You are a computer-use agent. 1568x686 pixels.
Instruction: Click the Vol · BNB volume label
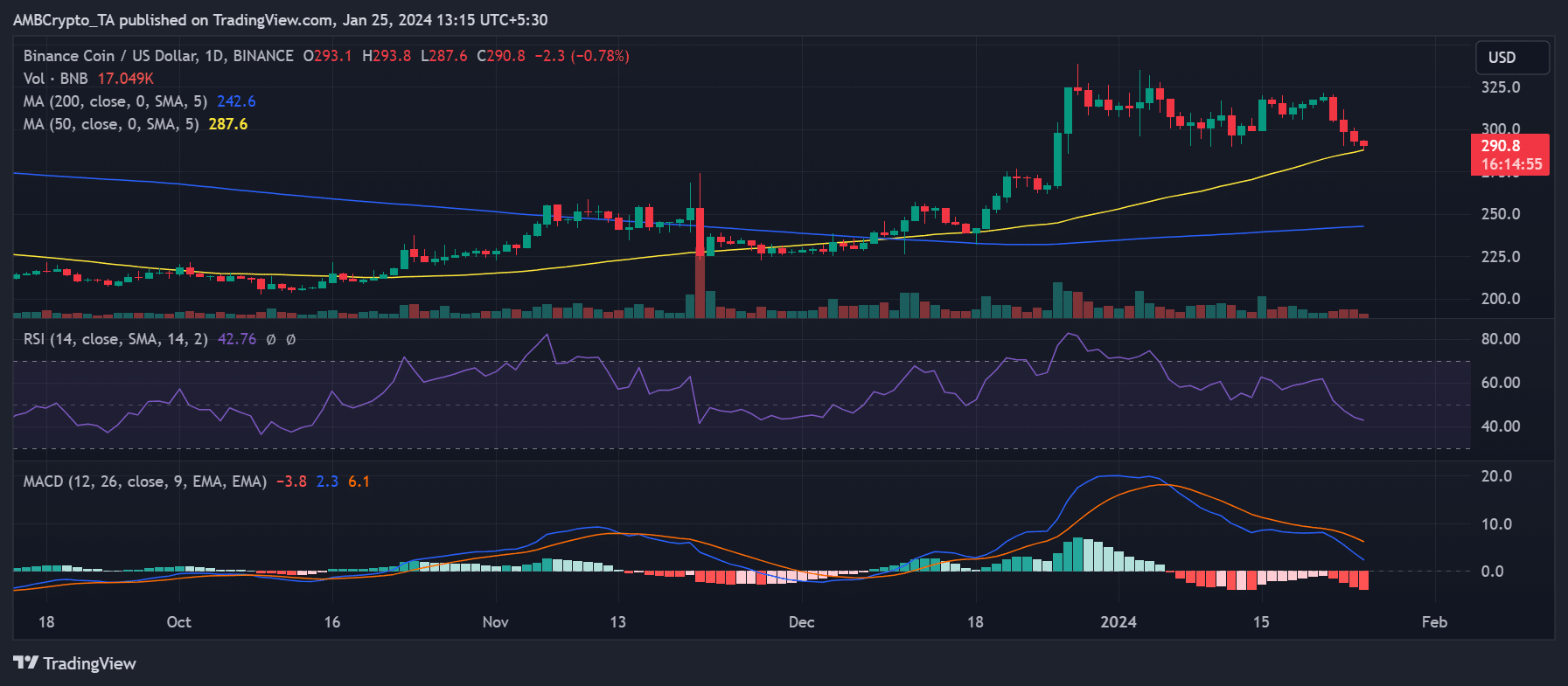[56, 79]
